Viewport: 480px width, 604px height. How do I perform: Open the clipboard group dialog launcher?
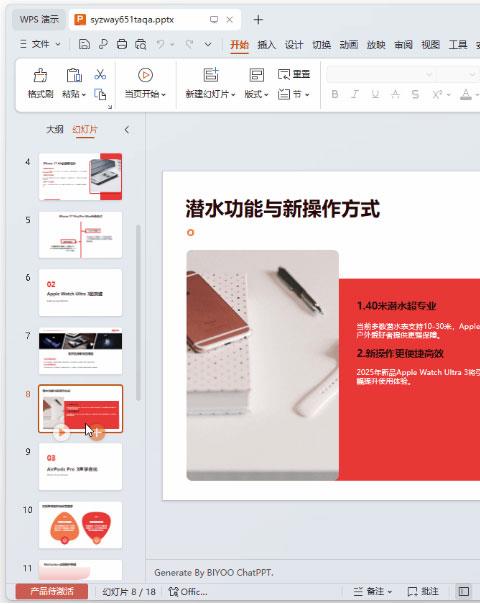point(110,107)
